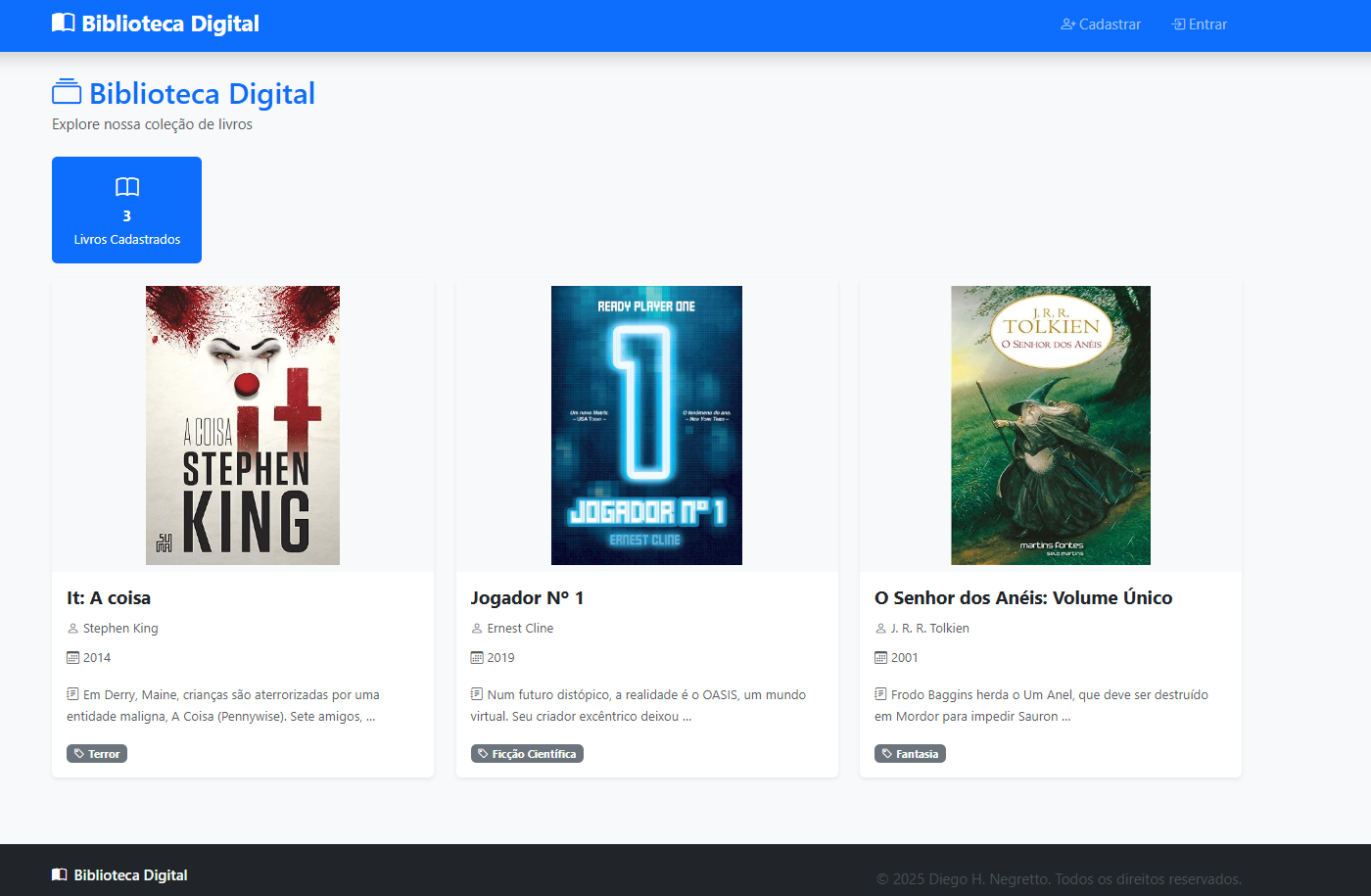Select the Livros Cadastrados counter card
Screen dimensions: 1371x896
pos(127,210)
